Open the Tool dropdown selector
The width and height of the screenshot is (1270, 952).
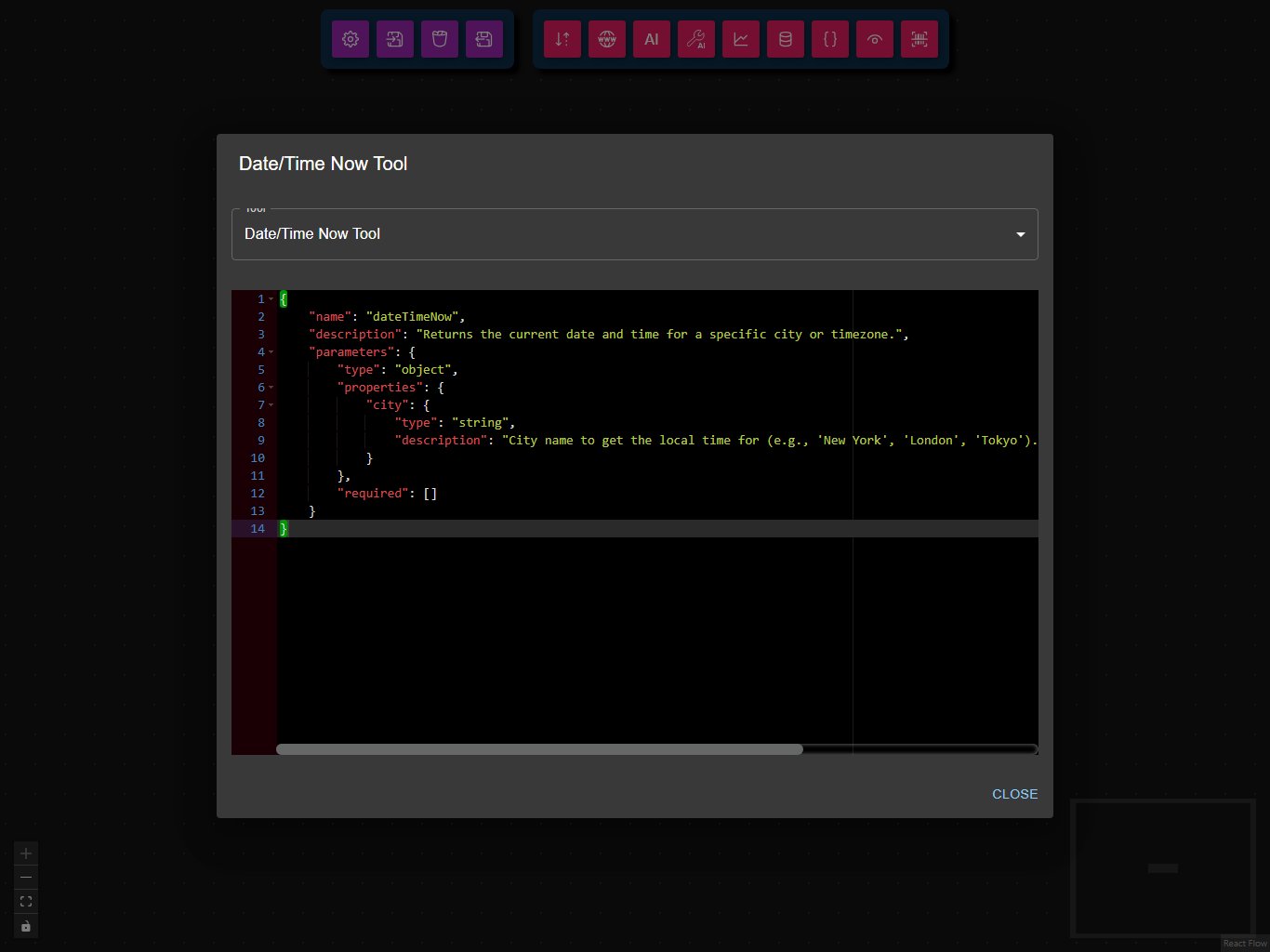coord(634,234)
